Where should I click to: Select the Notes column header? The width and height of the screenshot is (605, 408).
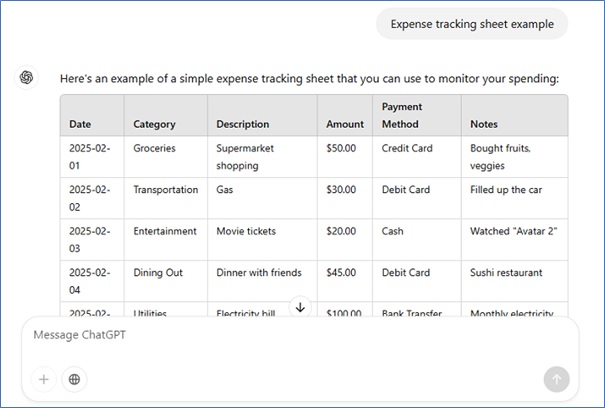click(484, 124)
